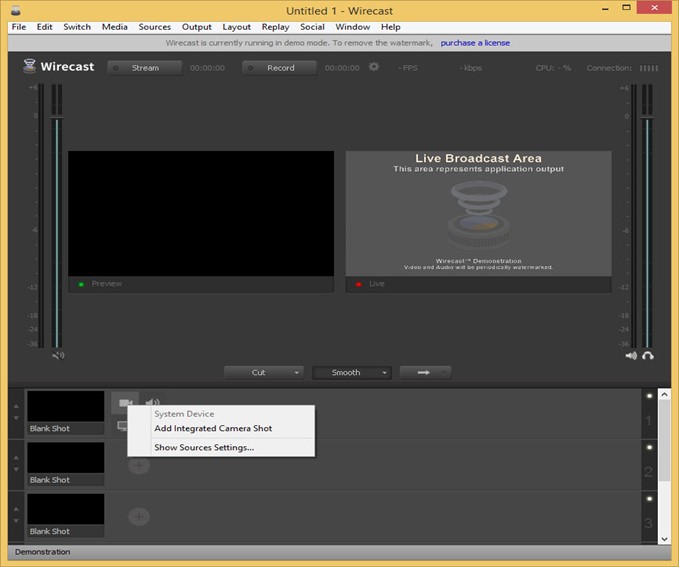Move layer 2 down with arrow
Image resolution: width=679 pixels, height=567 pixels.
pyautogui.click(x=16, y=470)
